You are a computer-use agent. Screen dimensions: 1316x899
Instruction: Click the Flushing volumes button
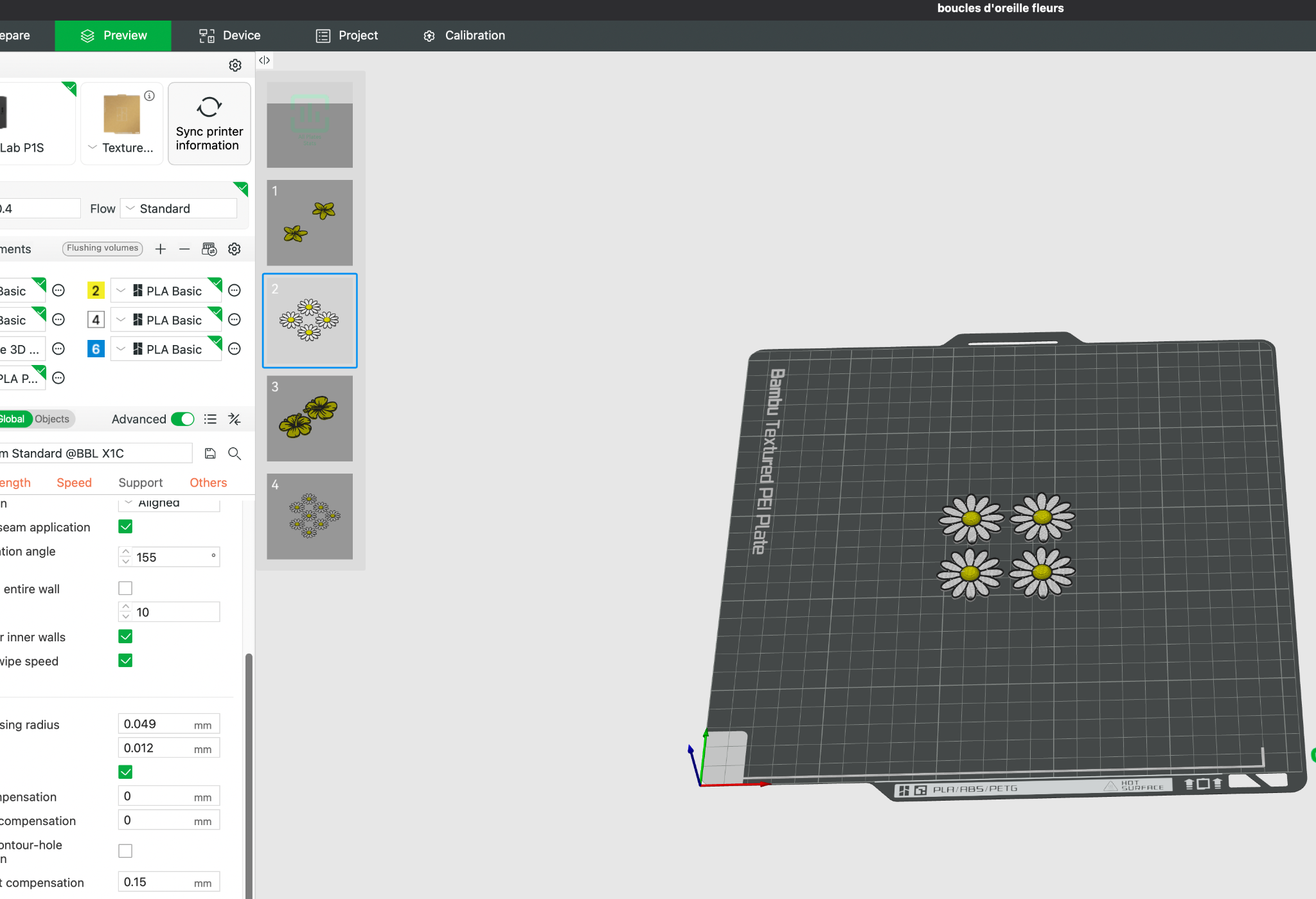coord(102,248)
